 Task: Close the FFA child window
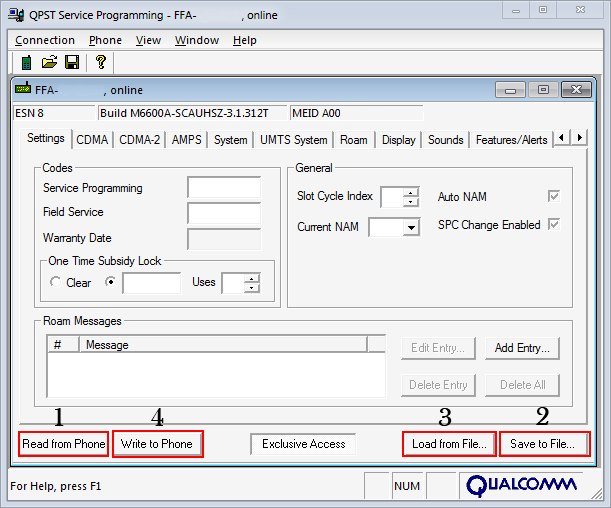click(576, 90)
